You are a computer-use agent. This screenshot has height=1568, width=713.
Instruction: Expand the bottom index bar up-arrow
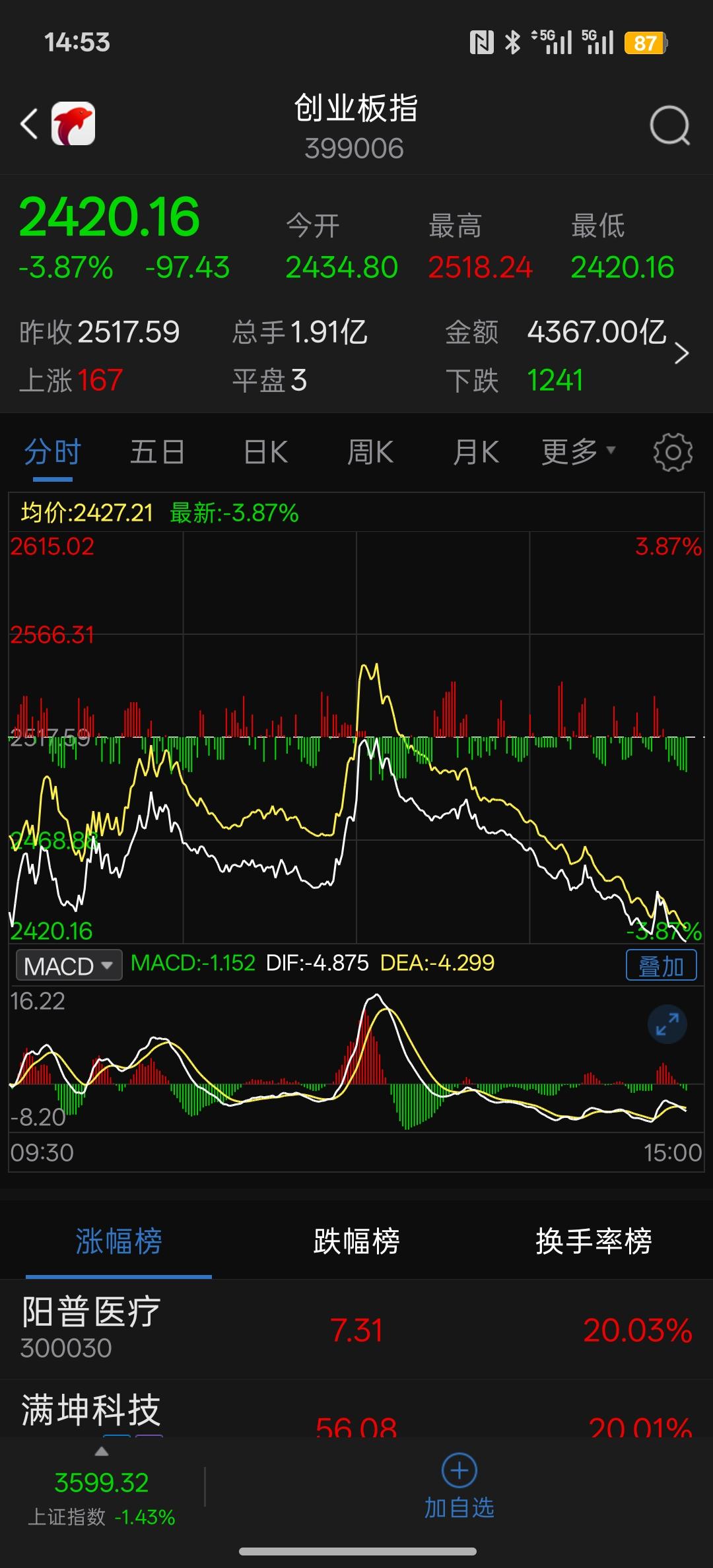(x=101, y=1451)
